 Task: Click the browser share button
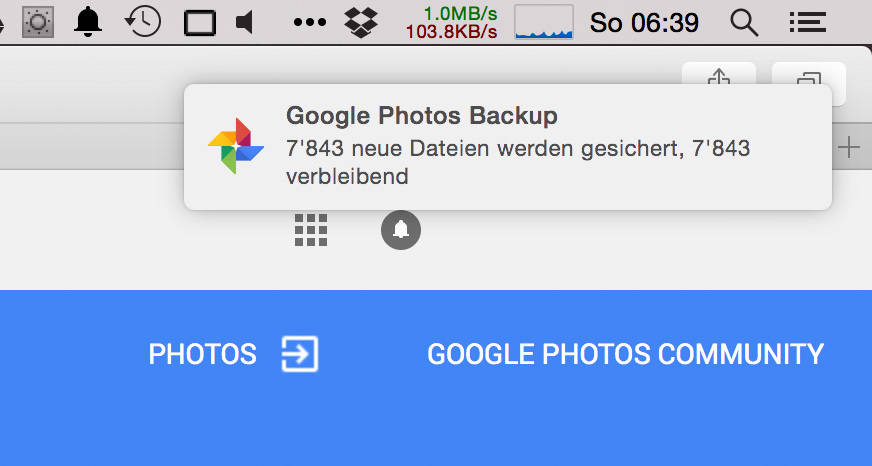point(719,75)
